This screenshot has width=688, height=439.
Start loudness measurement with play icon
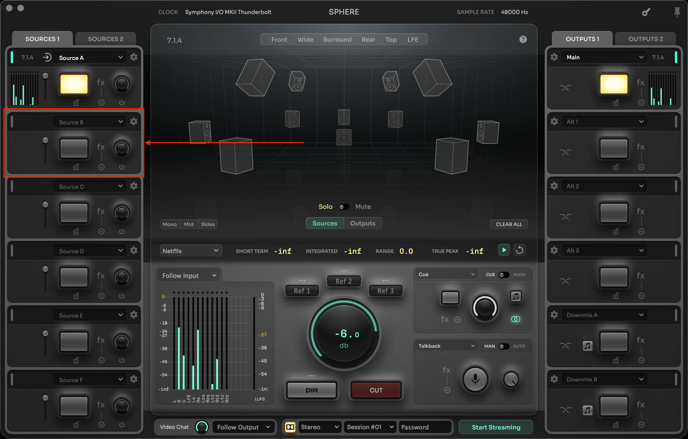504,251
